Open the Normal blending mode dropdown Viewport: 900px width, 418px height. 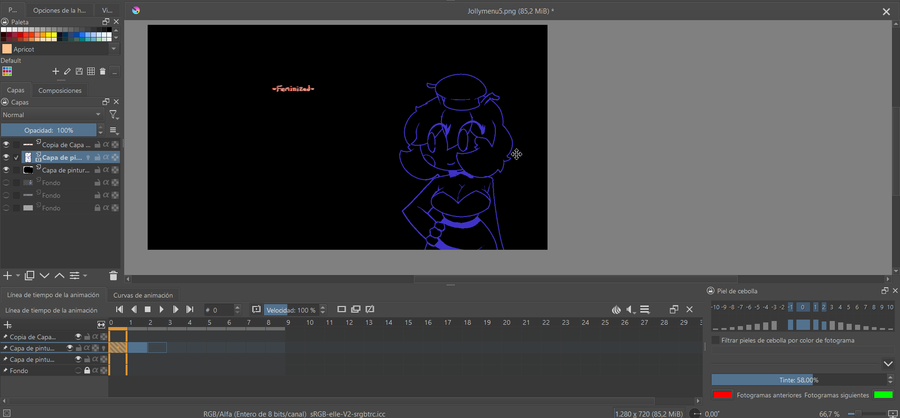point(52,115)
